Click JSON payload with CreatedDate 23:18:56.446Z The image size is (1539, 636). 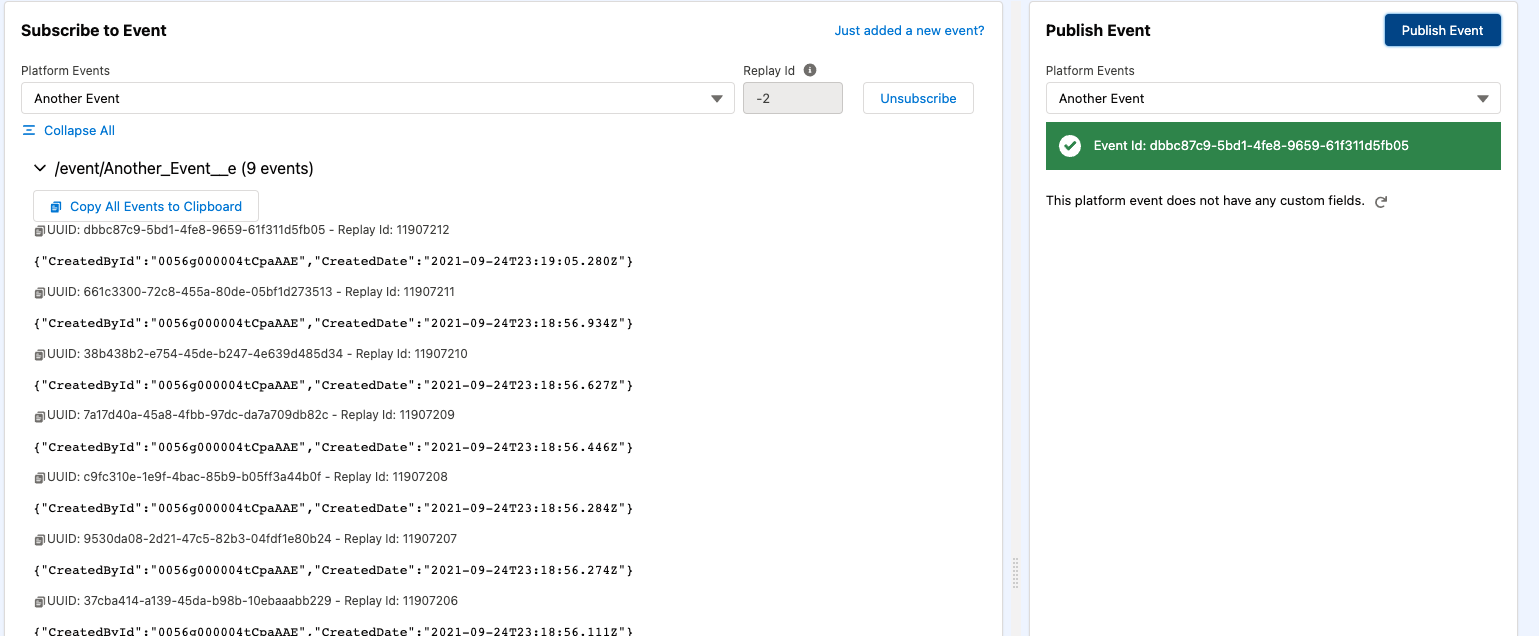click(x=334, y=447)
